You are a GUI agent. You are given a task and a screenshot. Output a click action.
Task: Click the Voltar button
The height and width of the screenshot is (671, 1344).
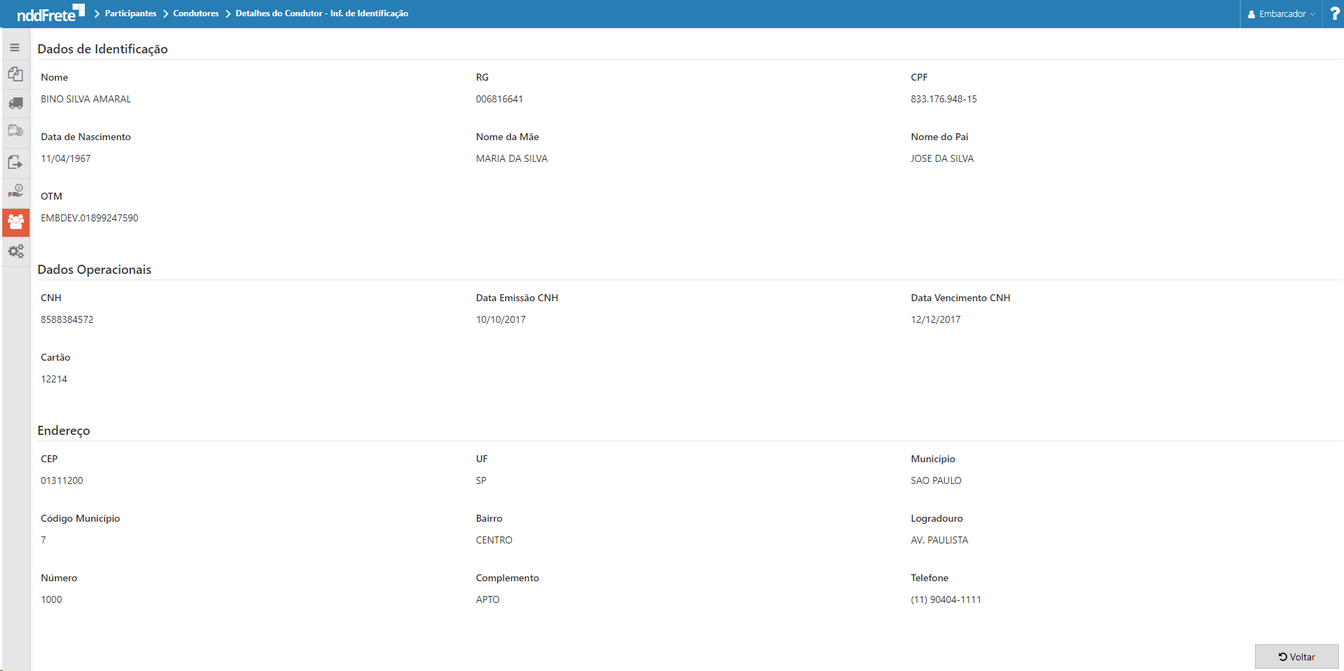click(1297, 656)
